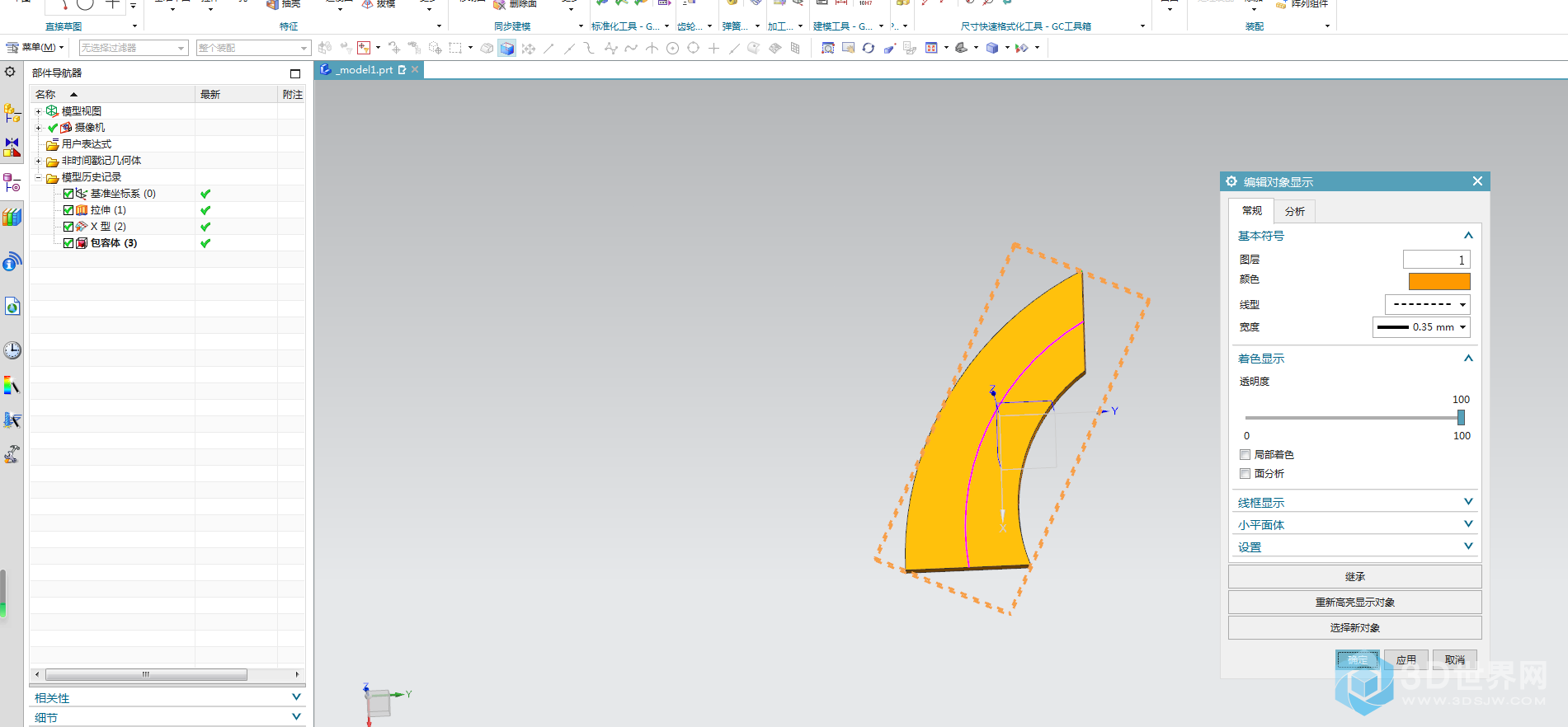1568x727 pixels.
Task: Open the Assembly Navigator sidebar icon
Action: tap(12, 112)
